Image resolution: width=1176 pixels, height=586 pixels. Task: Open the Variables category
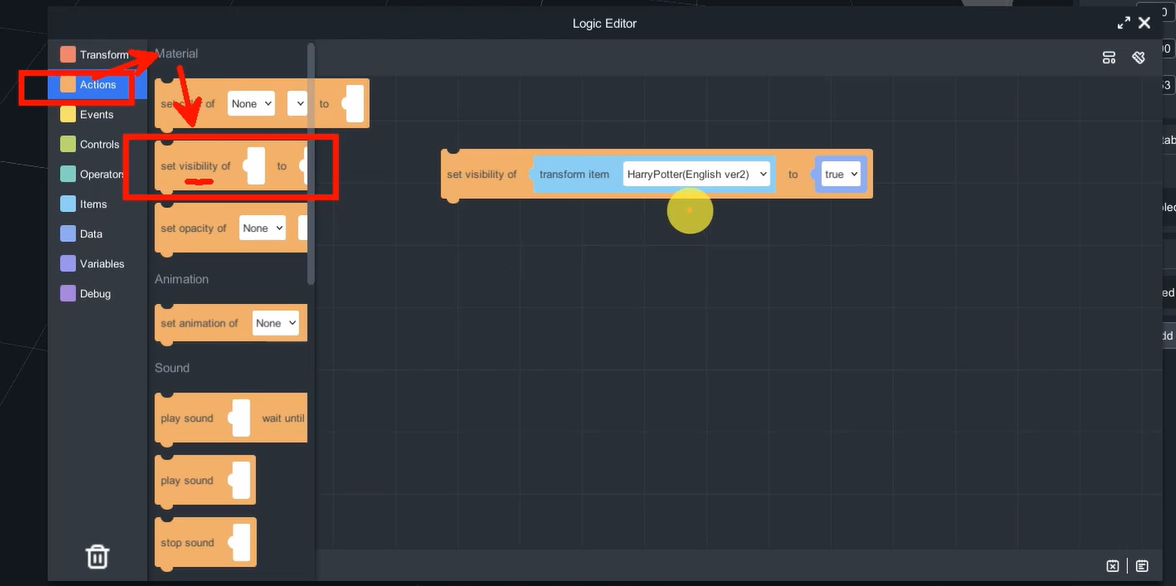tap(101, 264)
